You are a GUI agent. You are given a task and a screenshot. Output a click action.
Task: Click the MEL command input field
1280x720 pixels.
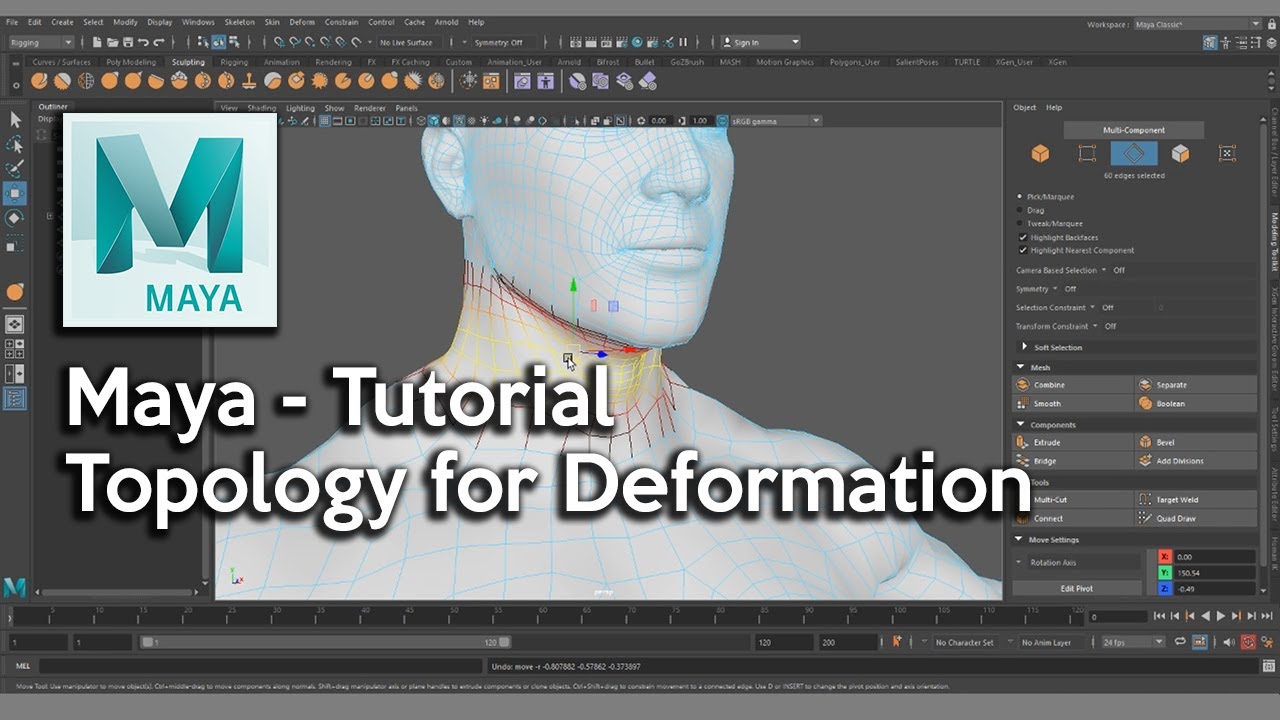coord(261,666)
